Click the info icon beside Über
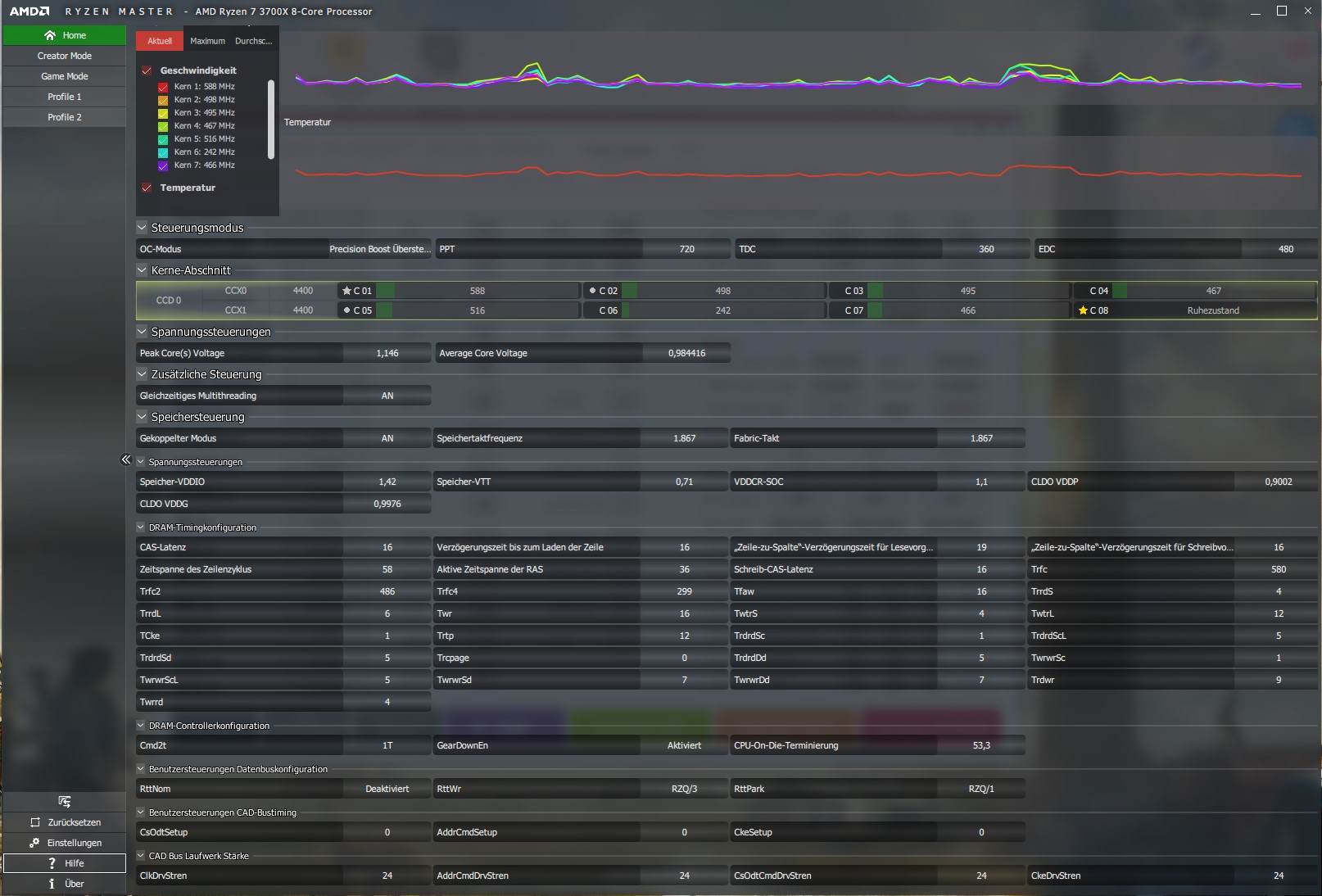Image resolution: width=1322 pixels, height=896 pixels. tap(52, 884)
